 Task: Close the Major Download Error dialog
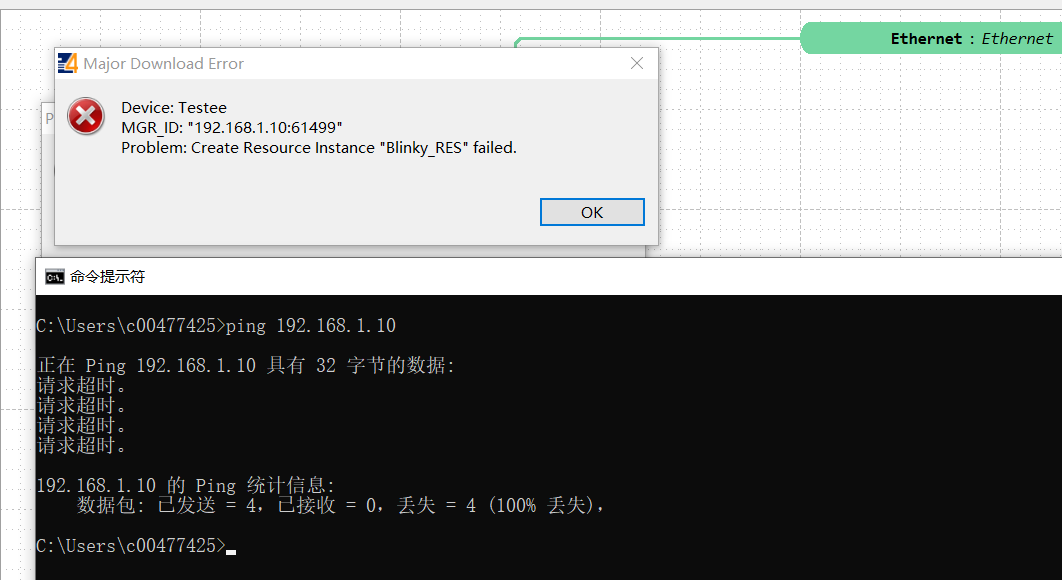[x=637, y=63]
